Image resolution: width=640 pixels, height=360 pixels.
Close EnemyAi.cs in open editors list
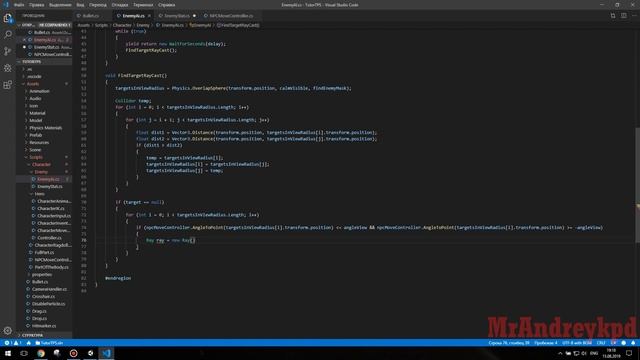(24, 40)
